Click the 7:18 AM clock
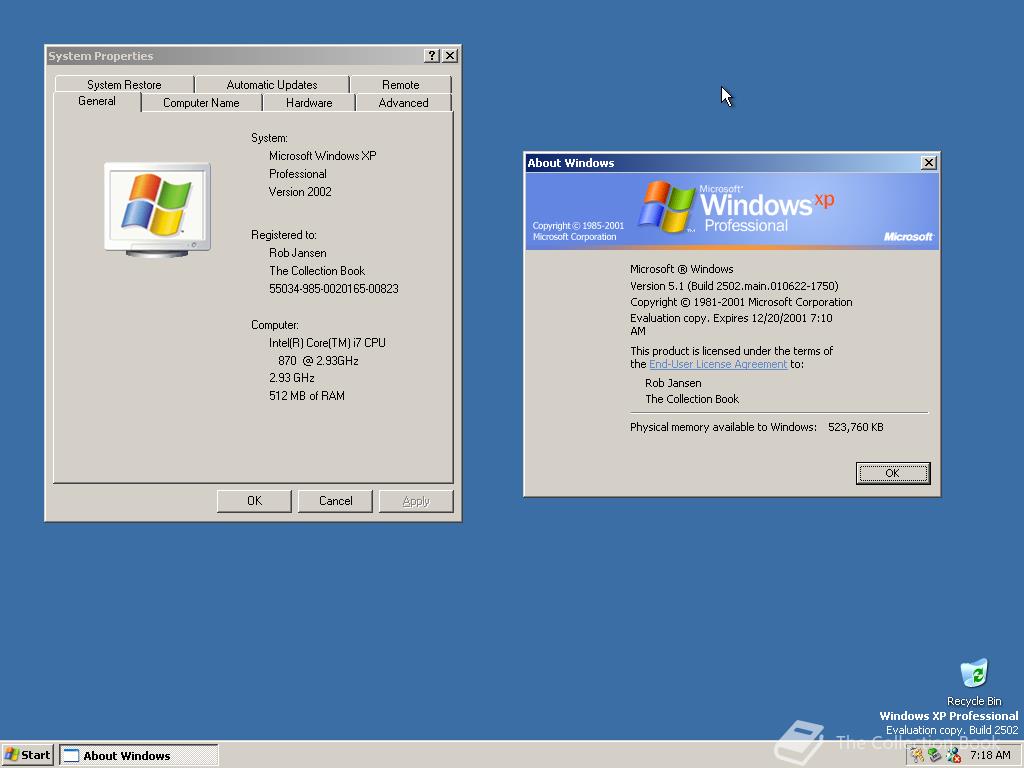This screenshot has height=768, width=1024. (x=990, y=756)
